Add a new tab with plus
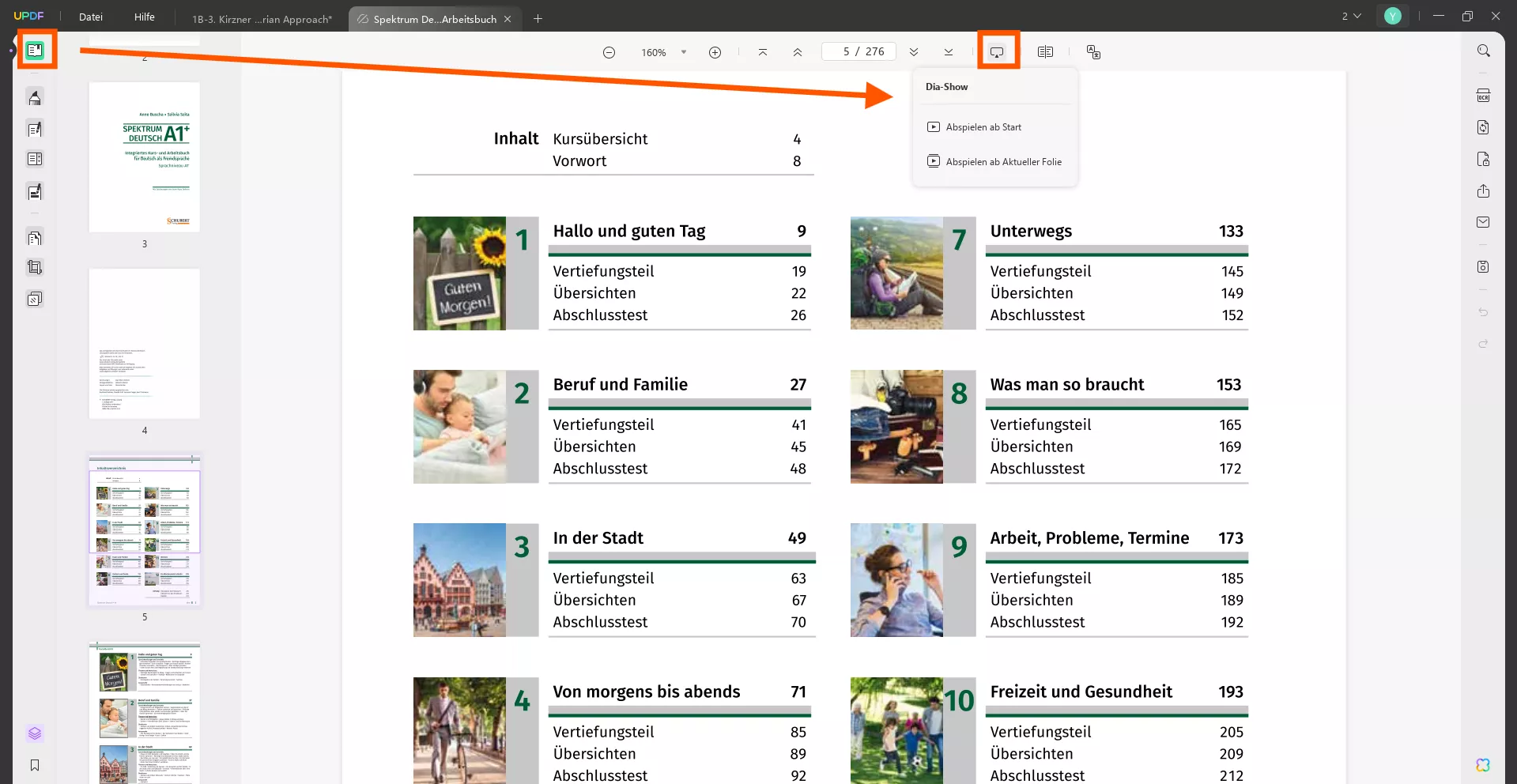The width and height of the screenshot is (1517, 784). point(538,18)
